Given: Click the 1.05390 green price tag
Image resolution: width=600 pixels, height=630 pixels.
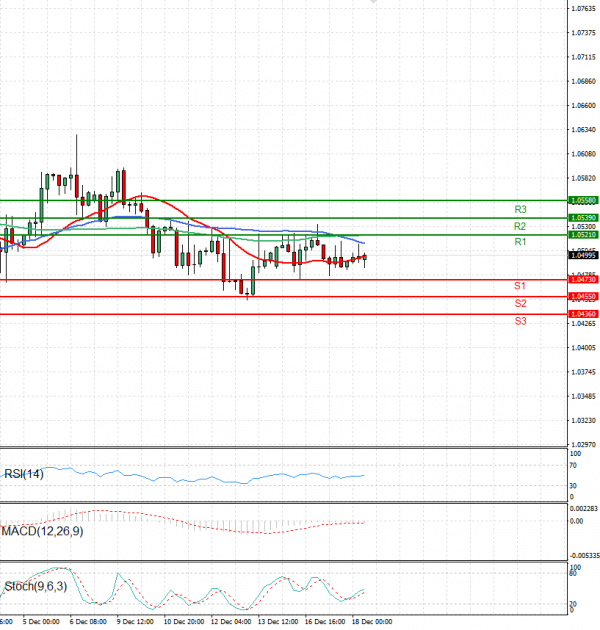Looking at the screenshot, I should pyautogui.click(x=583, y=217).
